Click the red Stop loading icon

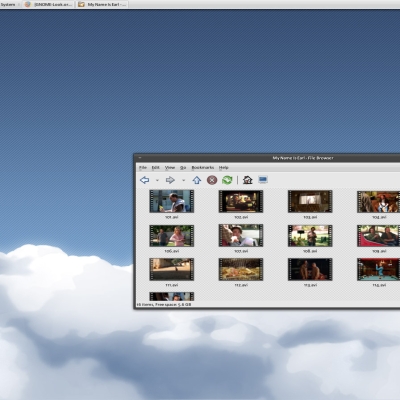pos(212,180)
